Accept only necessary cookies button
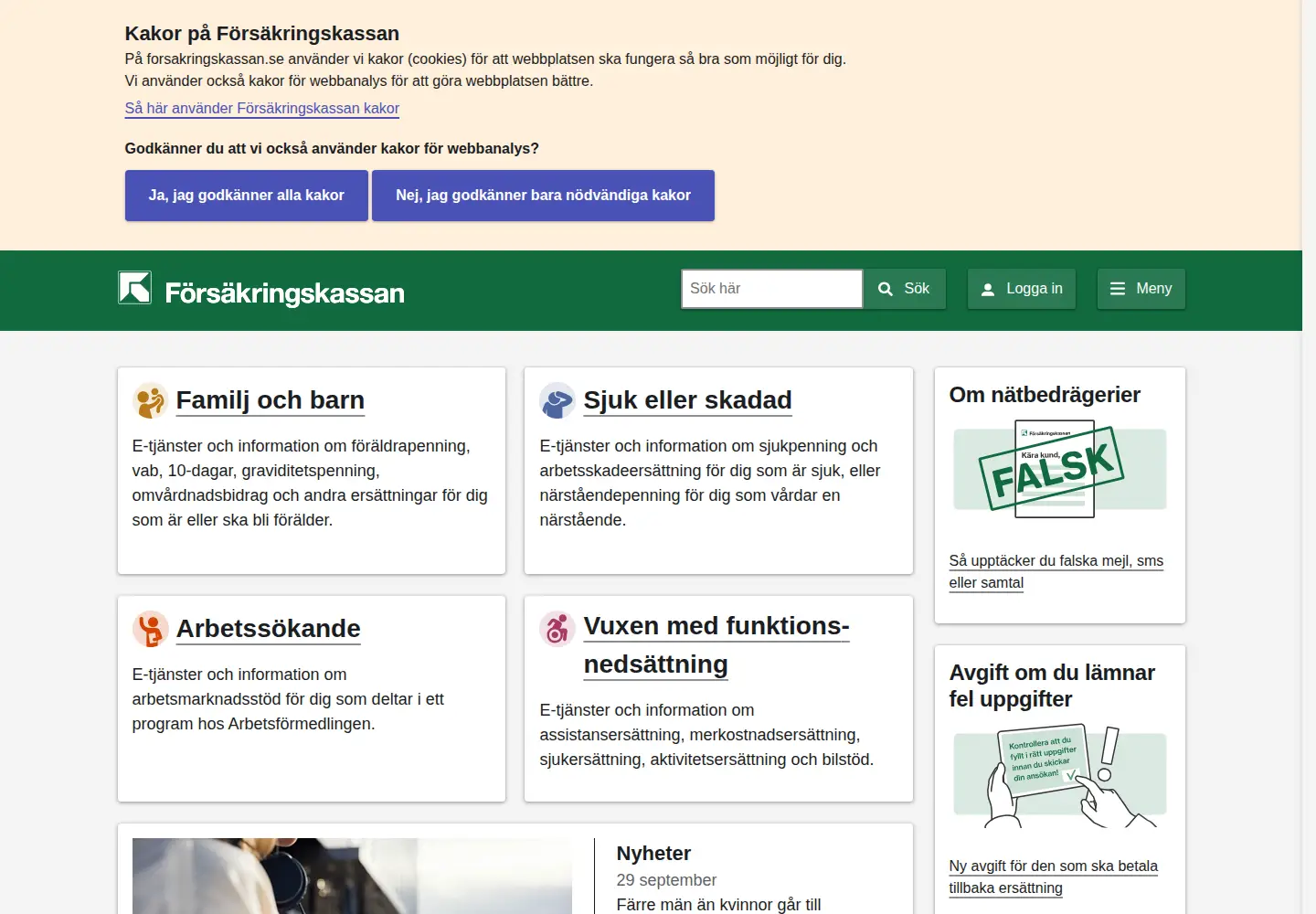This screenshot has width=1316, height=914. pyautogui.click(x=543, y=196)
